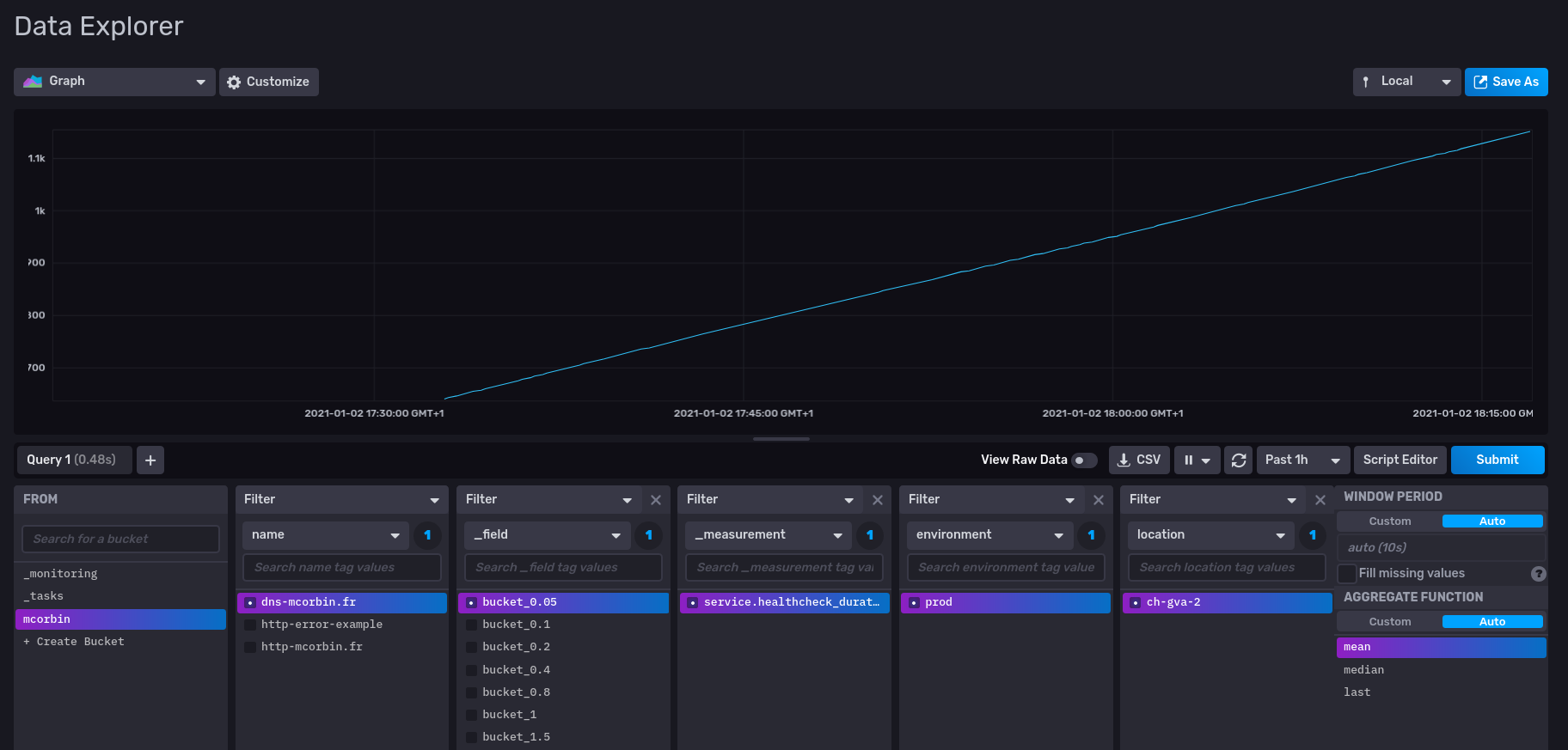The width and height of the screenshot is (1568, 750).
Task: Remove the _measurement filter with X
Action: pyautogui.click(x=878, y=500)
